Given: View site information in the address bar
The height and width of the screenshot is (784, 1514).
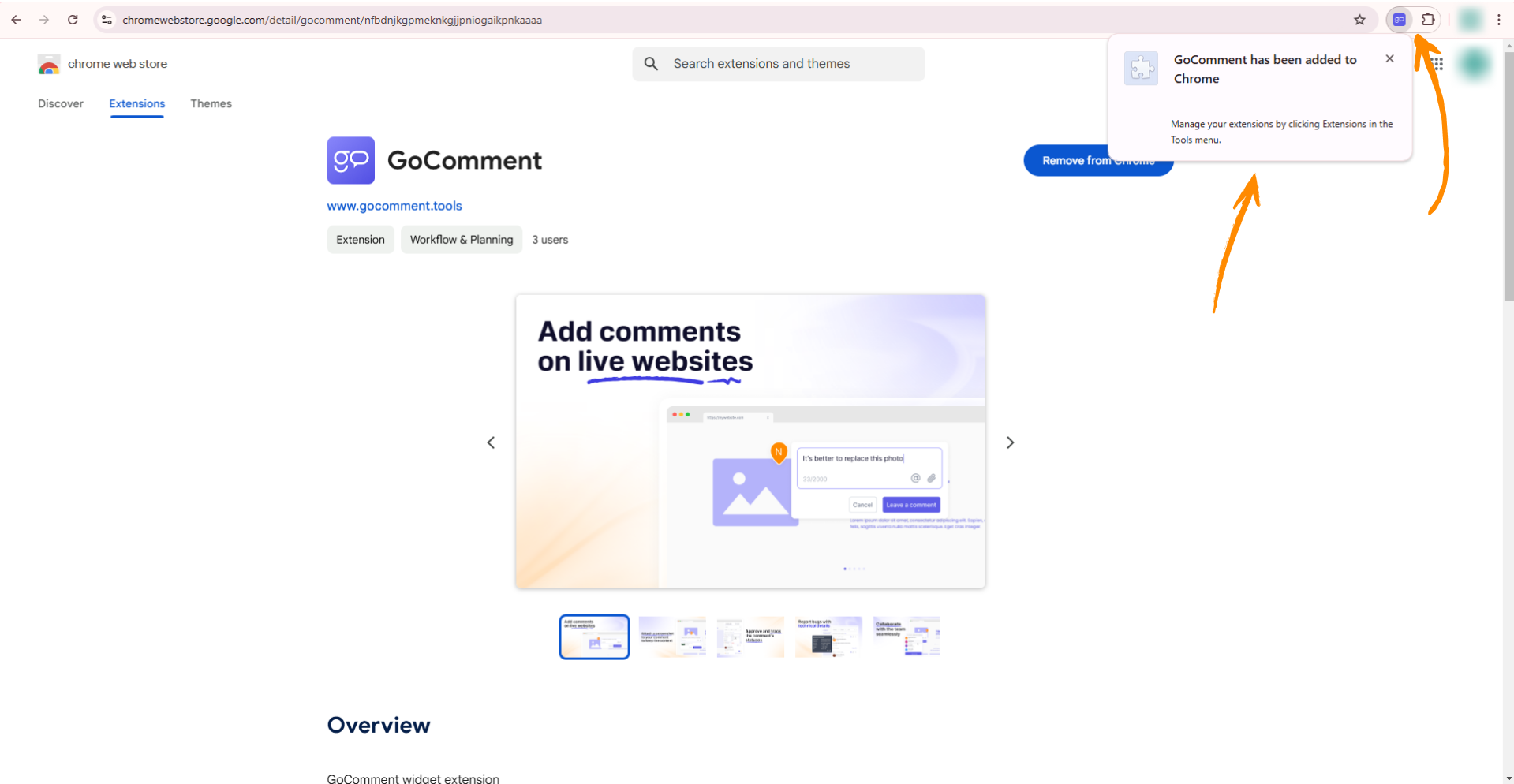Looking at the screenshot, I should coord(107,20).
